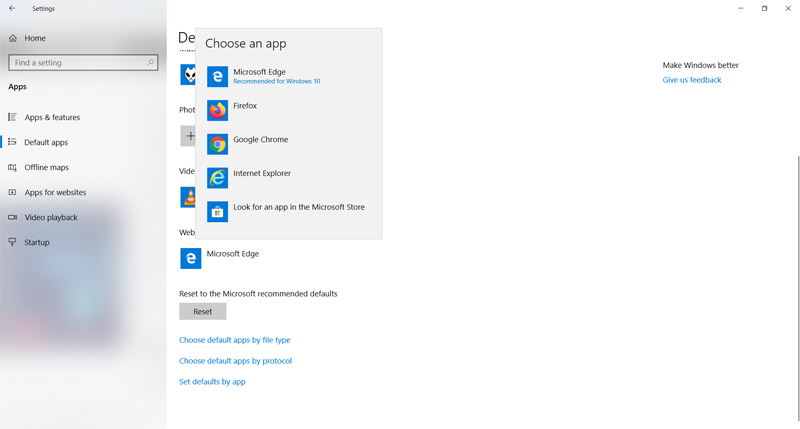
Task: Click the Internet Explorer label
Action: (x=262, y=173)
